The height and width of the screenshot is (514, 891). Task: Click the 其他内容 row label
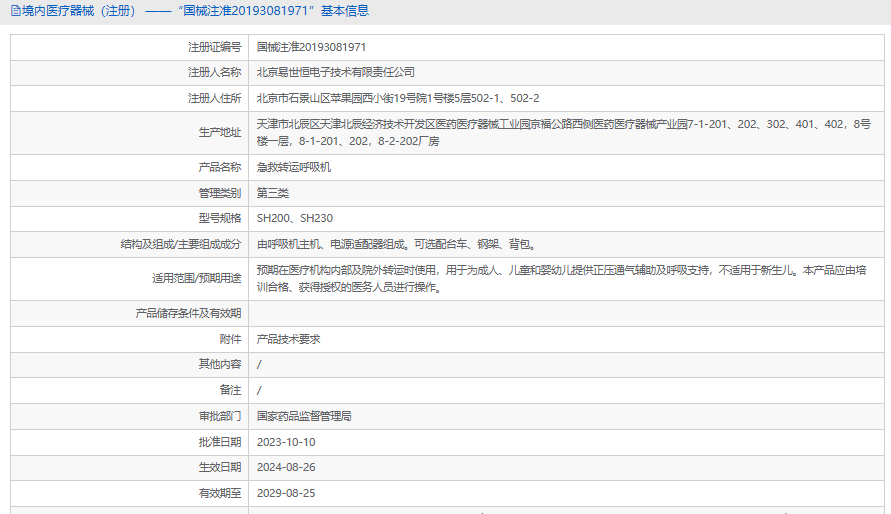(x=220, y=364)
